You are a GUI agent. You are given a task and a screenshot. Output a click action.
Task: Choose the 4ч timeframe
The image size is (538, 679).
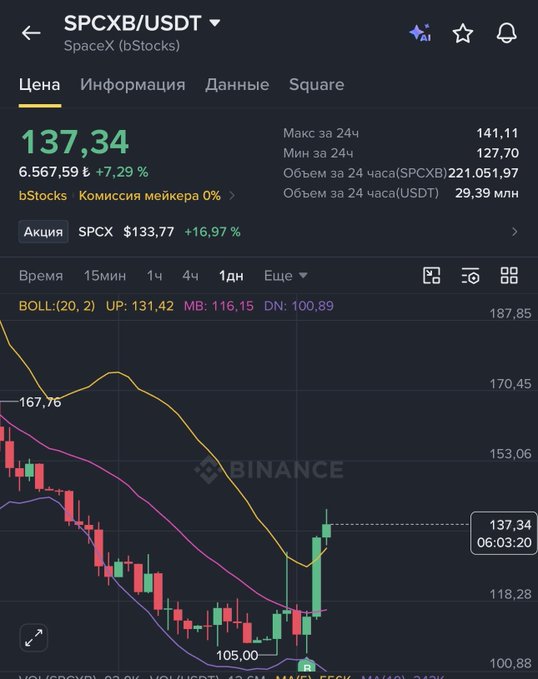[190, 275]
